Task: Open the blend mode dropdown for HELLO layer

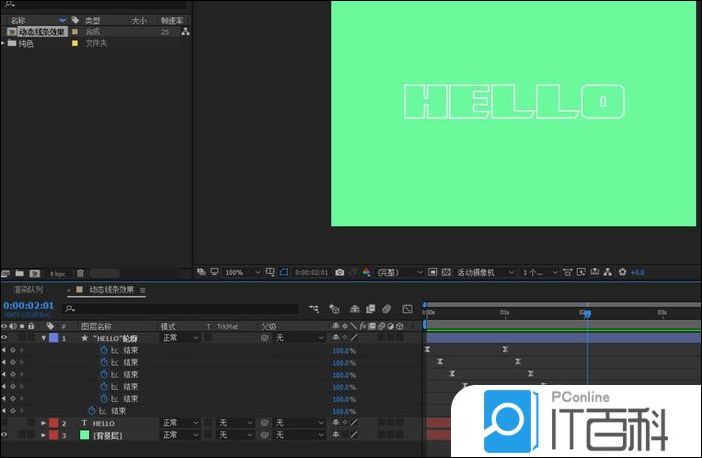Action: point(180,423)
